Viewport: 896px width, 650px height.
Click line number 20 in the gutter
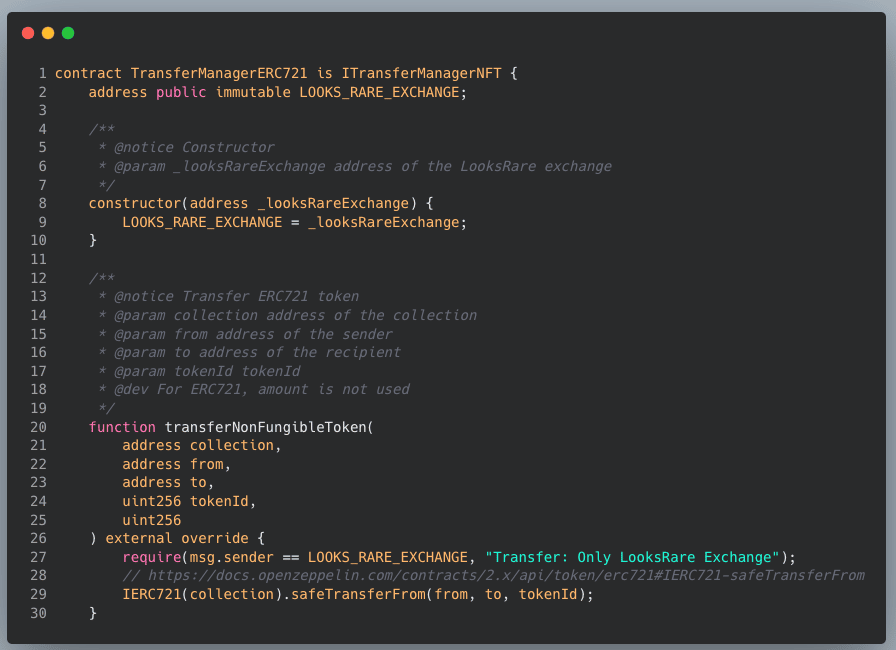(x=38, y=427)
